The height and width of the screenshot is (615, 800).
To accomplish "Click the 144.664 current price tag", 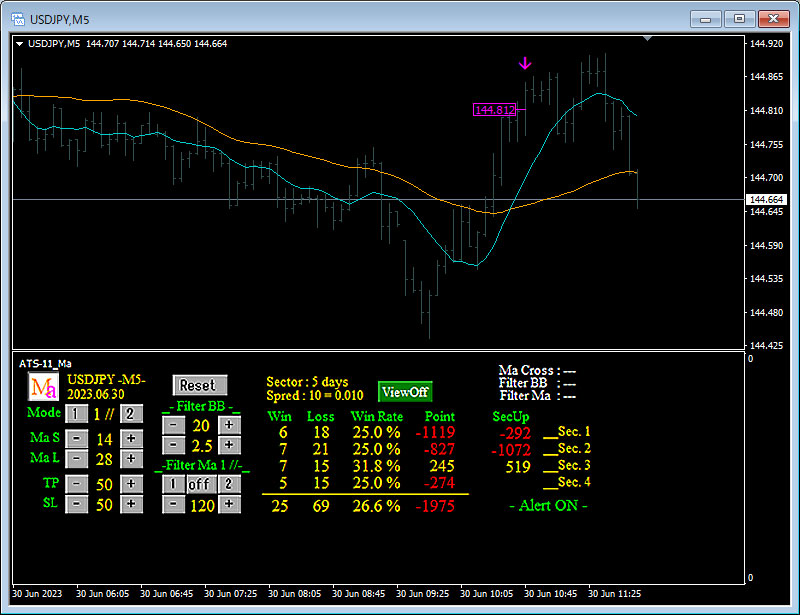I will [767, 200].
